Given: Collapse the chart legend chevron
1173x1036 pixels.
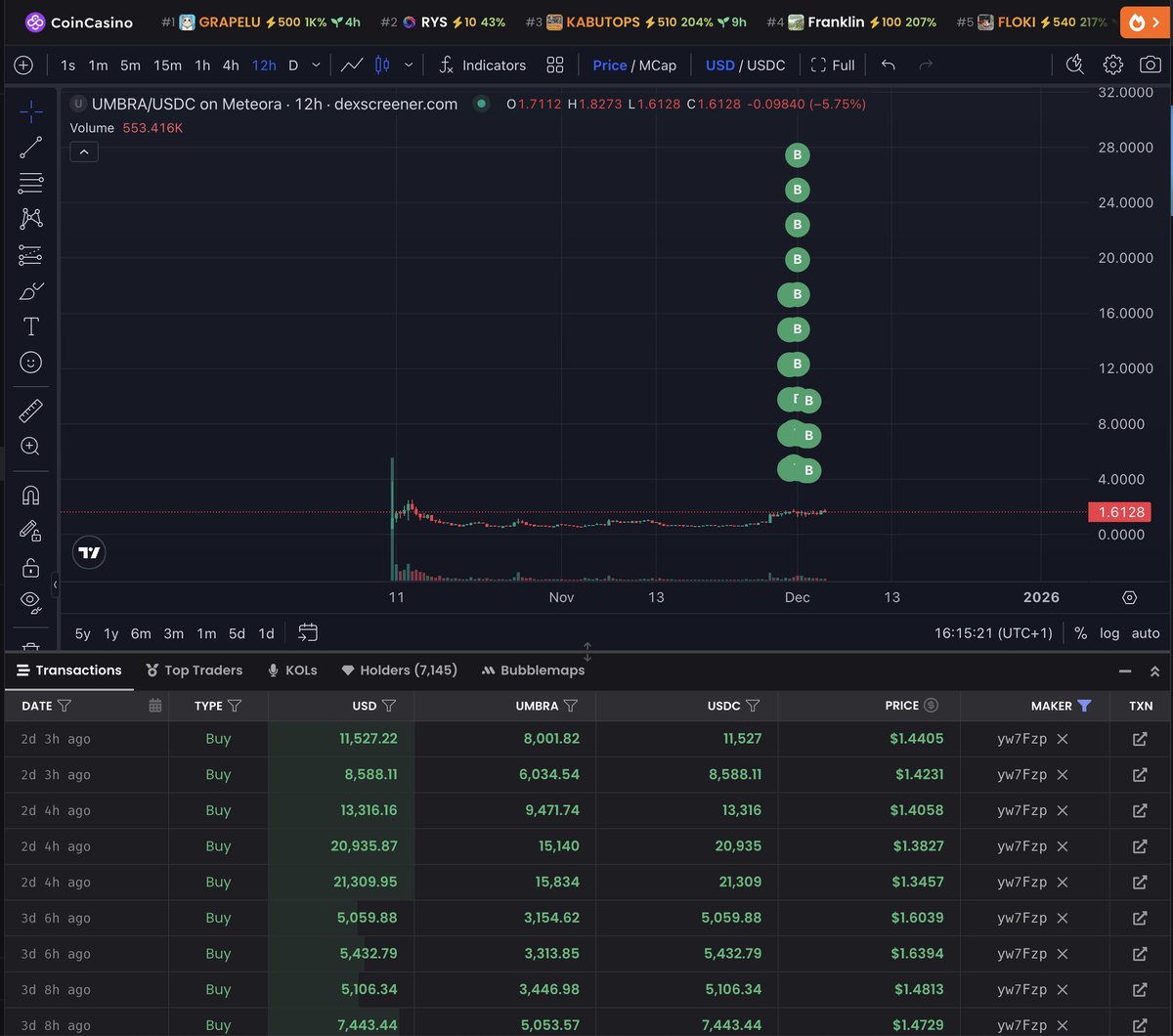Looking at the screenshot, I should (x=84, y=151).
